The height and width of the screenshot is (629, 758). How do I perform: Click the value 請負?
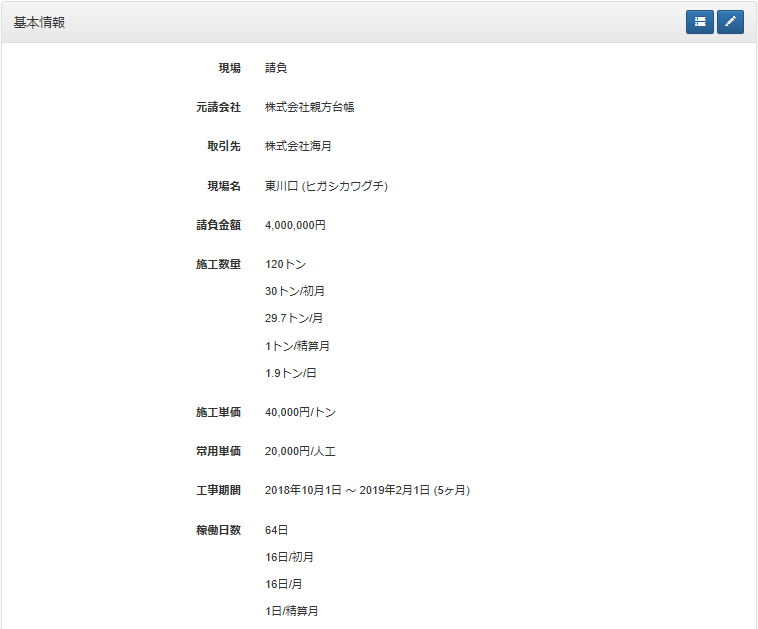[276, 68]
